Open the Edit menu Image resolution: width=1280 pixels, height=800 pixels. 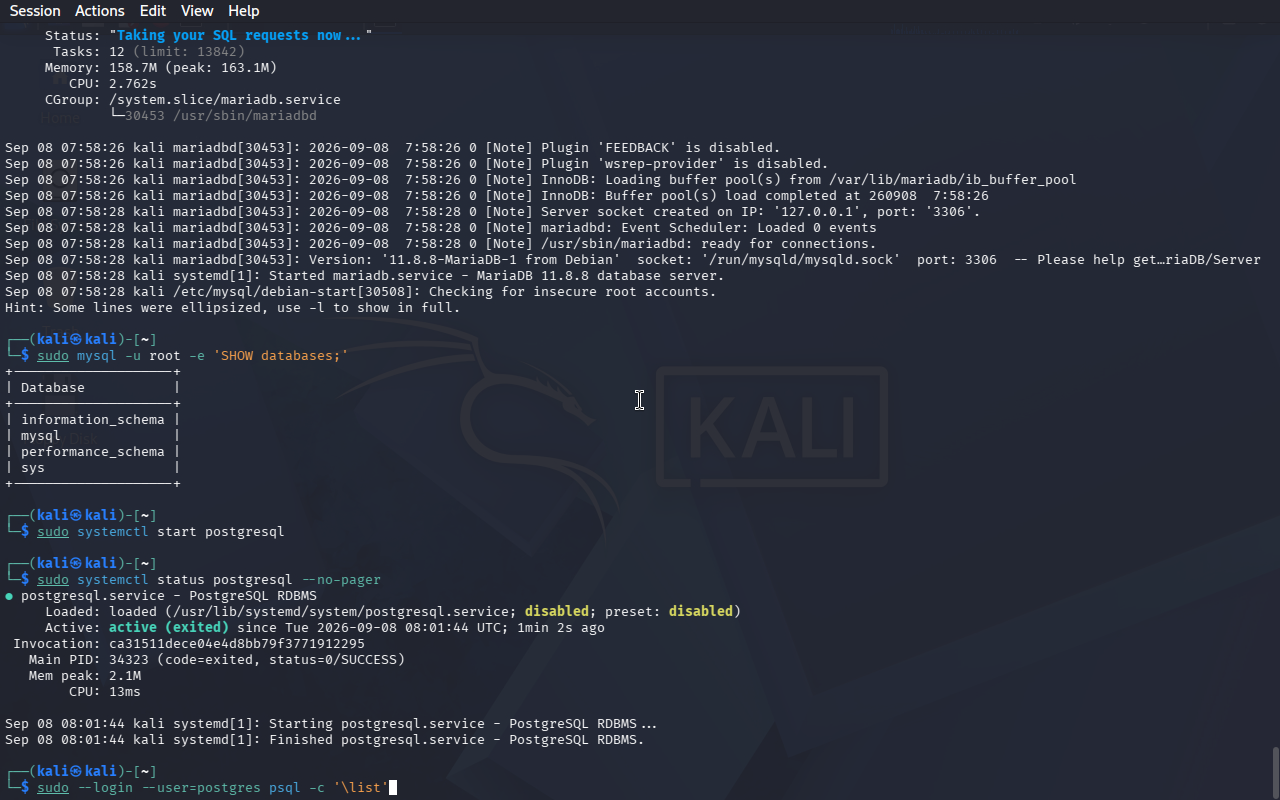click(153, 11)
